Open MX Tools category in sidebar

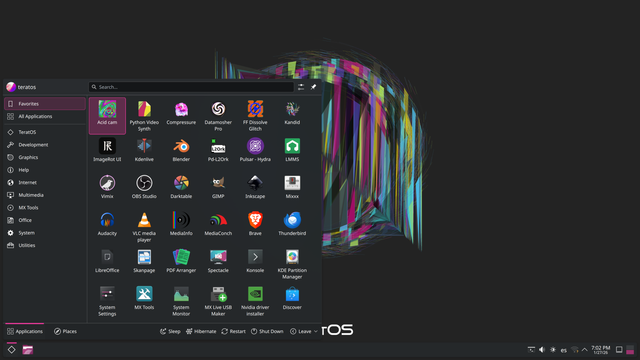tap(45, 207)
